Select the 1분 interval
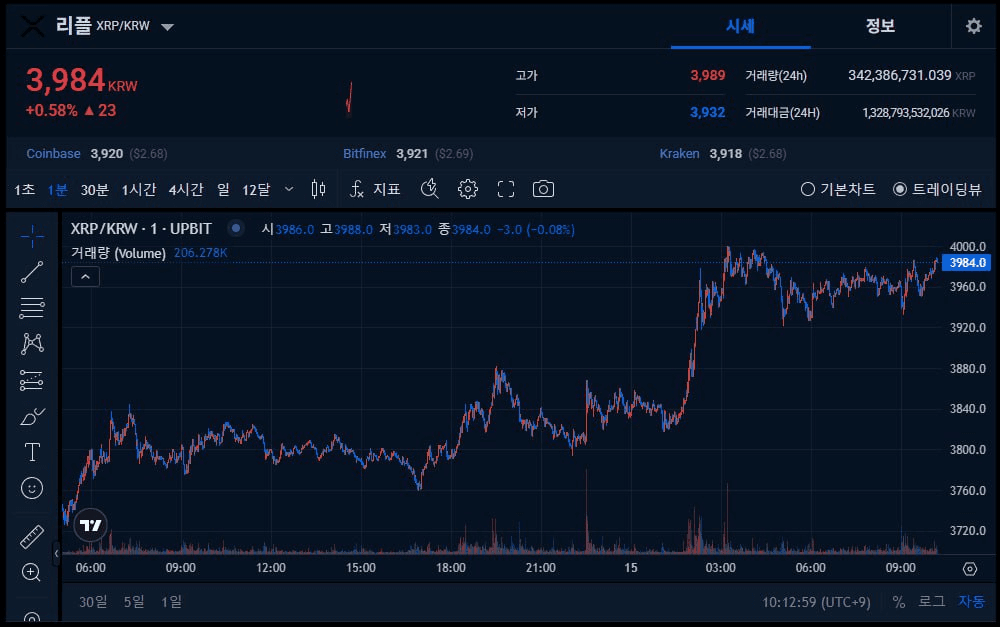 [x=57, y=189]
